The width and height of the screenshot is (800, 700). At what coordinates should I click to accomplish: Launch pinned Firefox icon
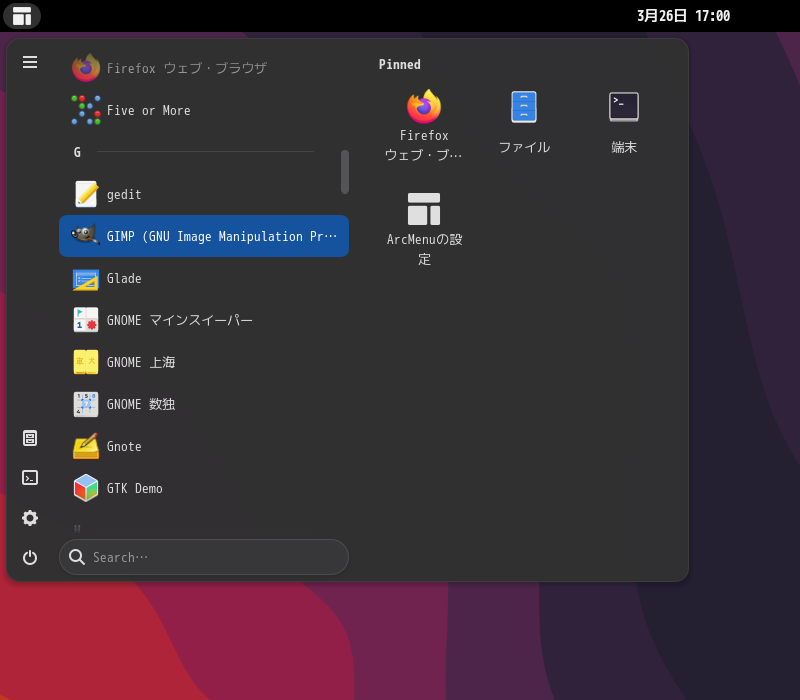424,107
